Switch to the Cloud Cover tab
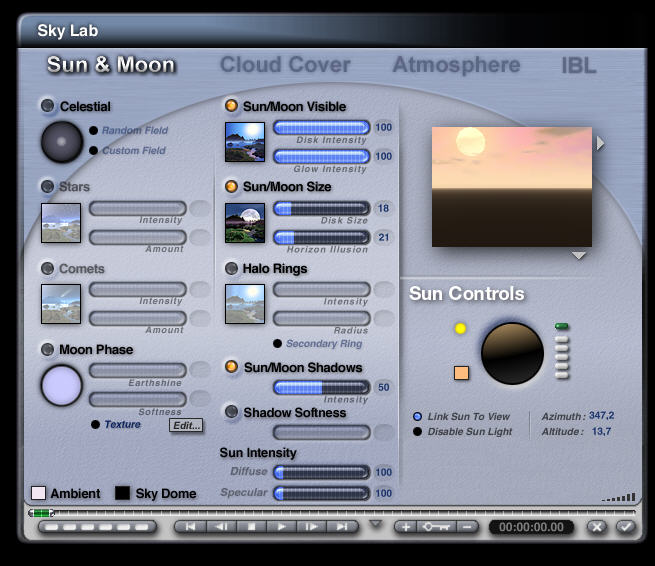The image size is (655, 566). pos(285,65)
